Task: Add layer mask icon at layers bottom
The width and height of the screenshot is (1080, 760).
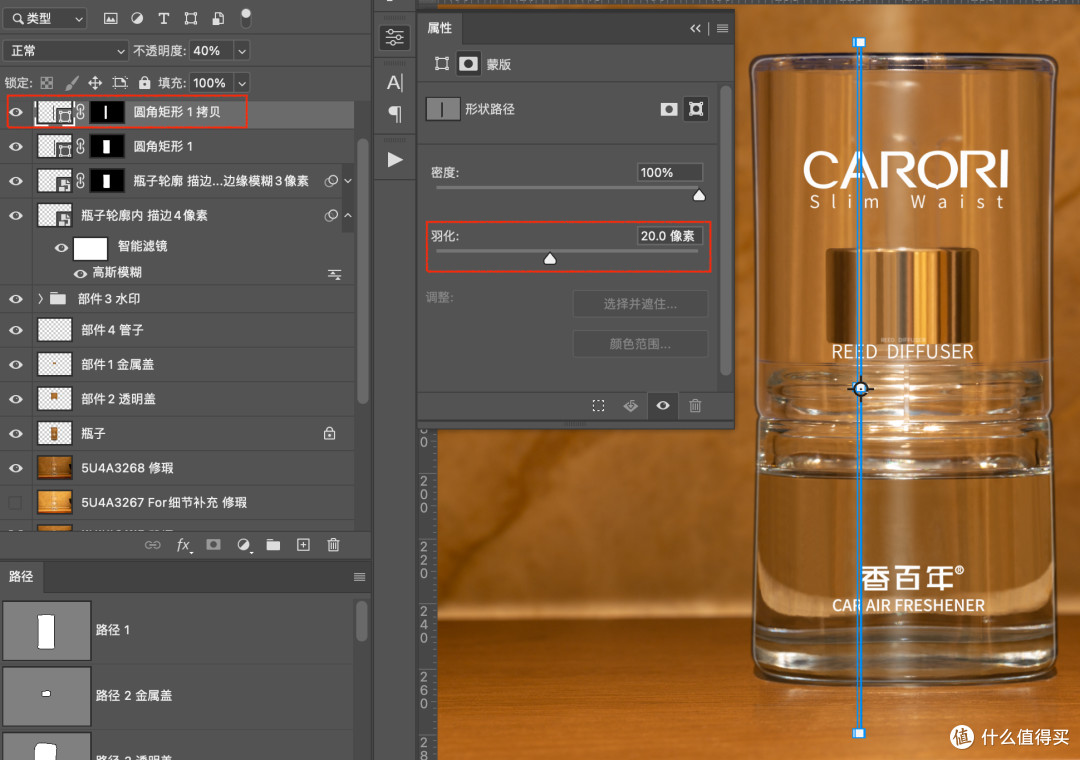Action: (214, 544)
